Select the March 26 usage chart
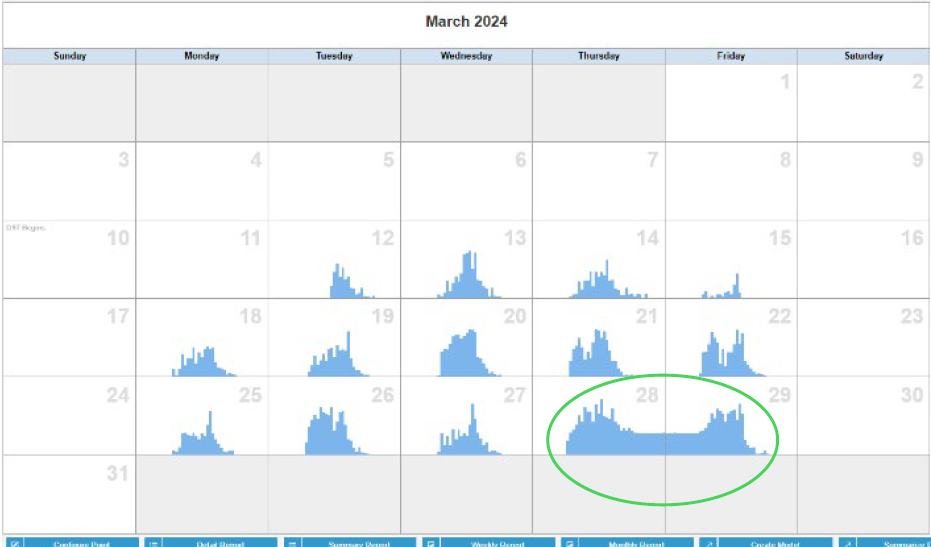The width and height of the screenshot is (931, 547). coord(328,434)
